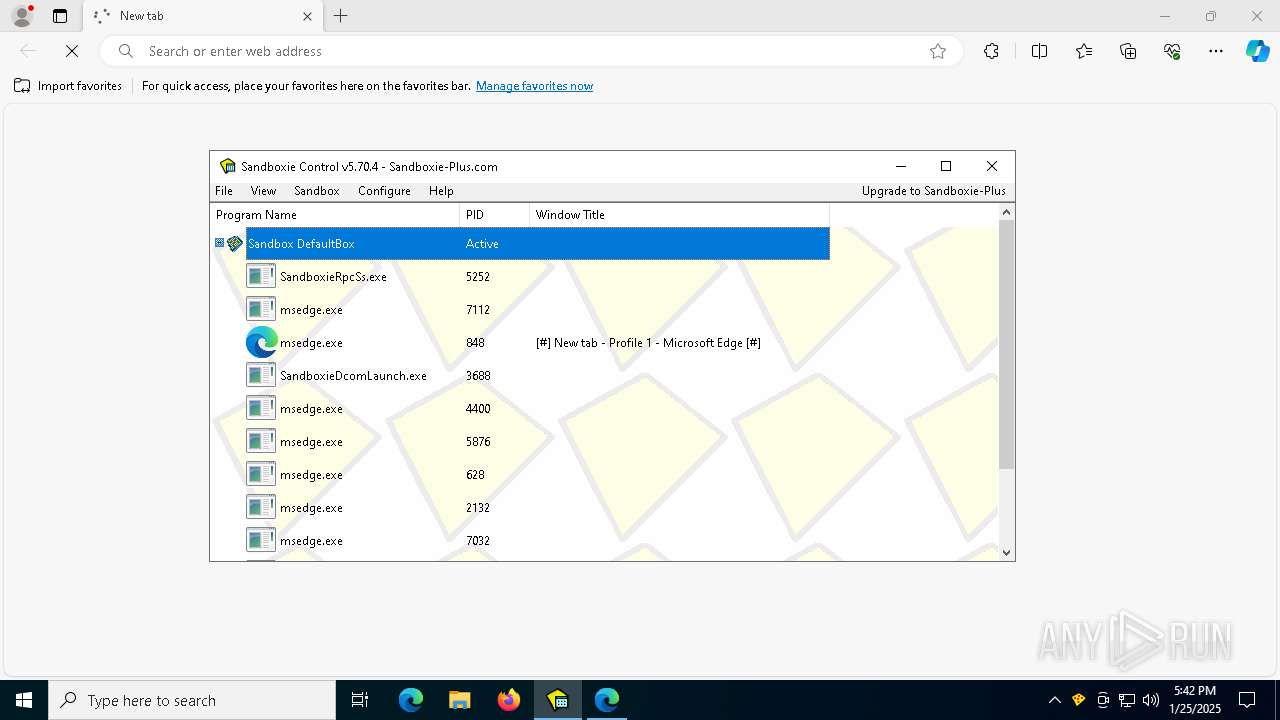
Task: Open the Help menu in Sandboxie Control
Action: 441,191
